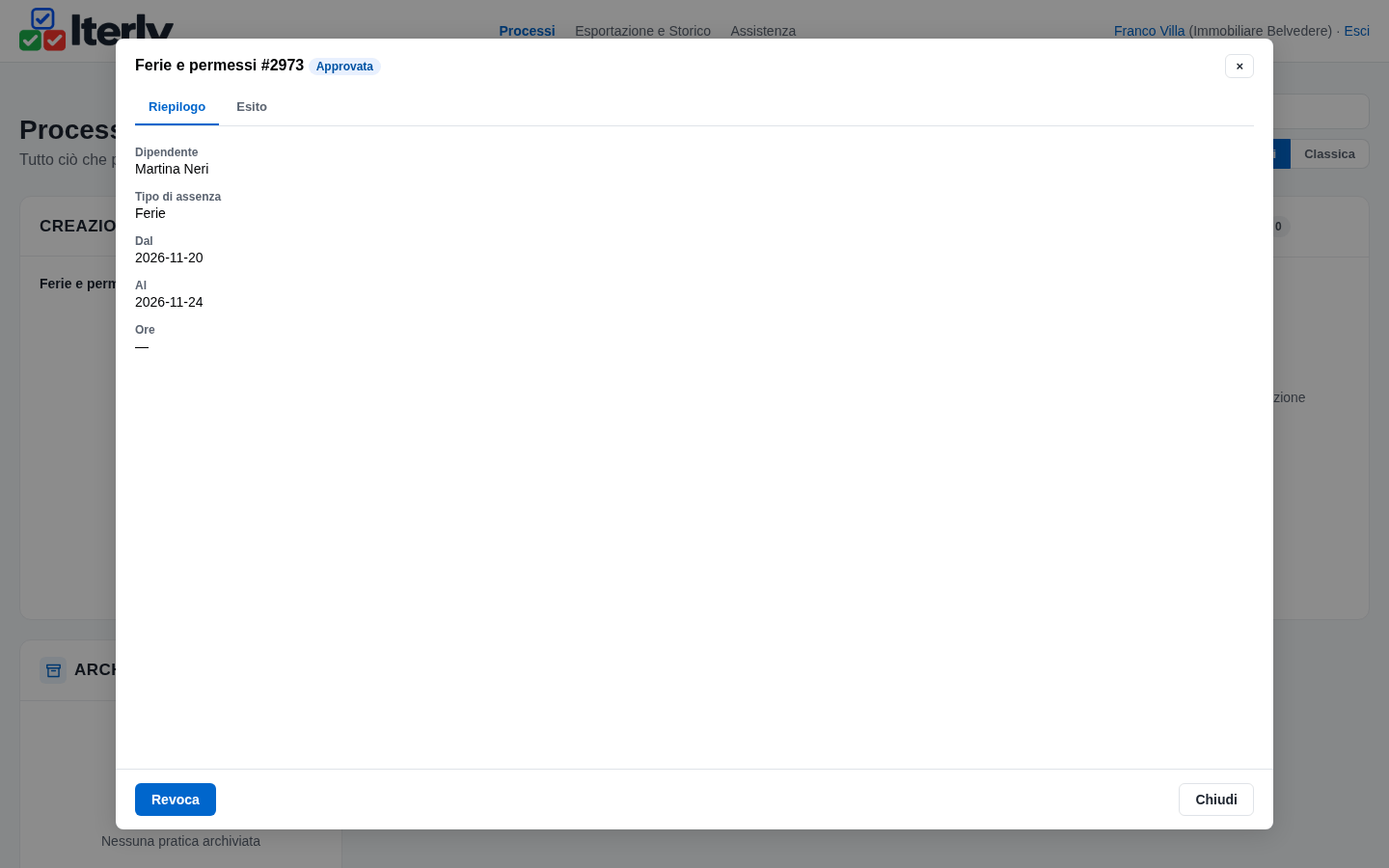Viewport: 1389px width, 868px height.
Task: Click employee name Martina Neri
Action: tap(172, 169)
